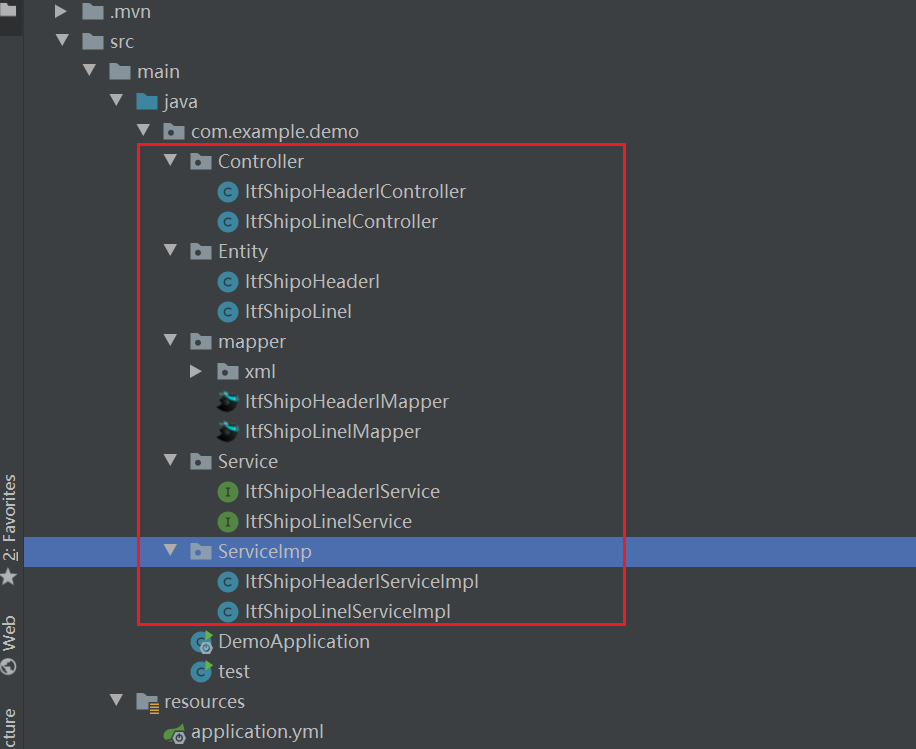Click the mapper package icon

coord(200,341)
